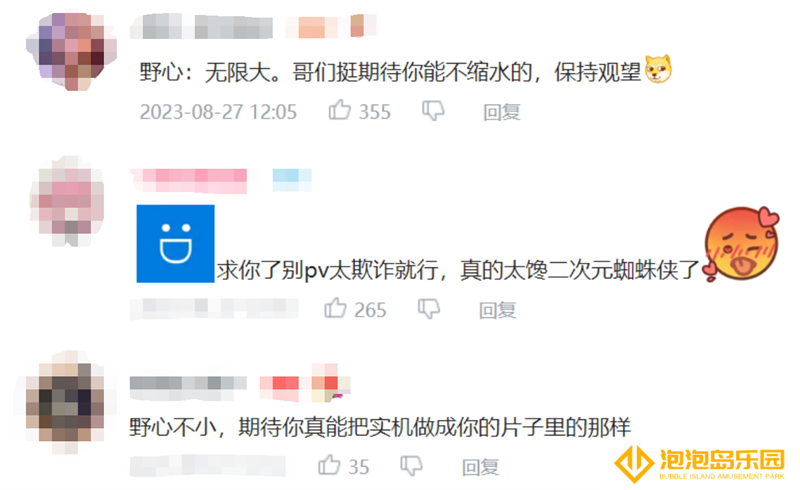Dislike the 野心不小 comment
The width and height of the screenshot is (800, 490).
(x=411, y=466)
